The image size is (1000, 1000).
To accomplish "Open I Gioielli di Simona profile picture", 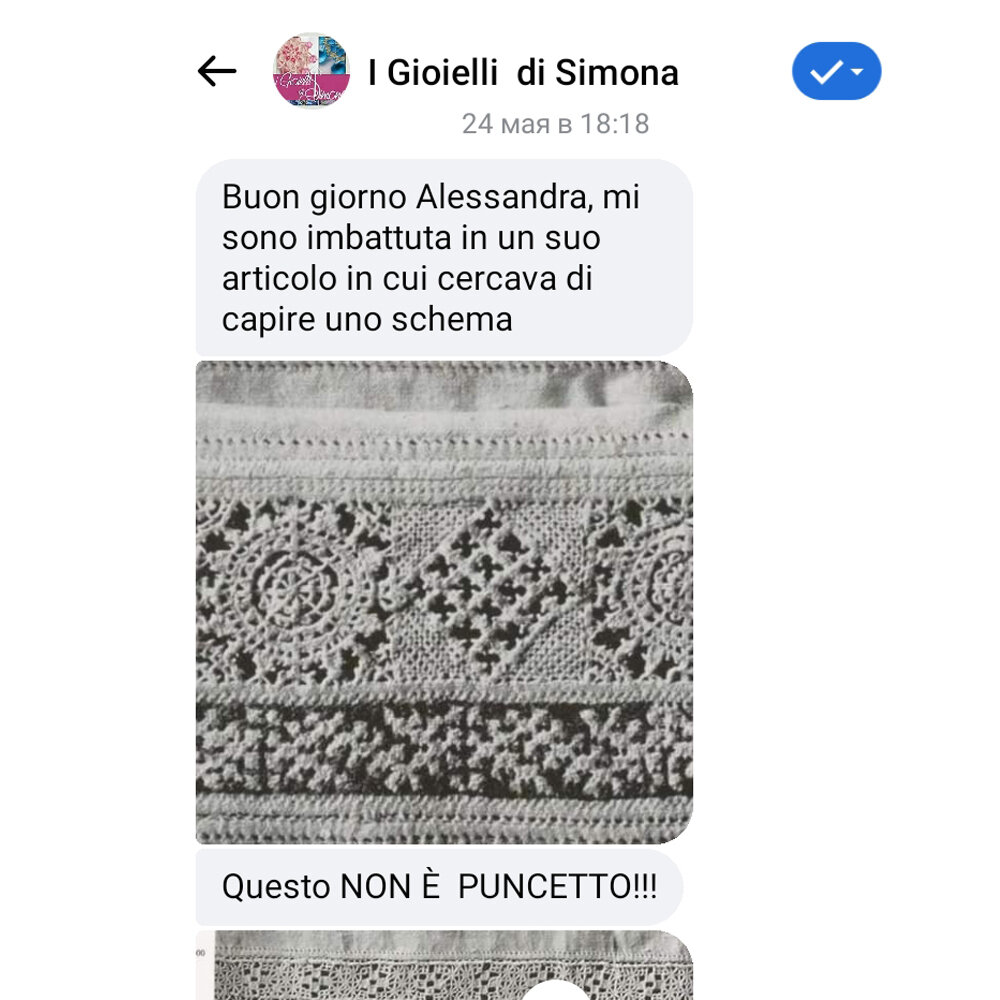I will pyautogui.click(x=311, y=70).
